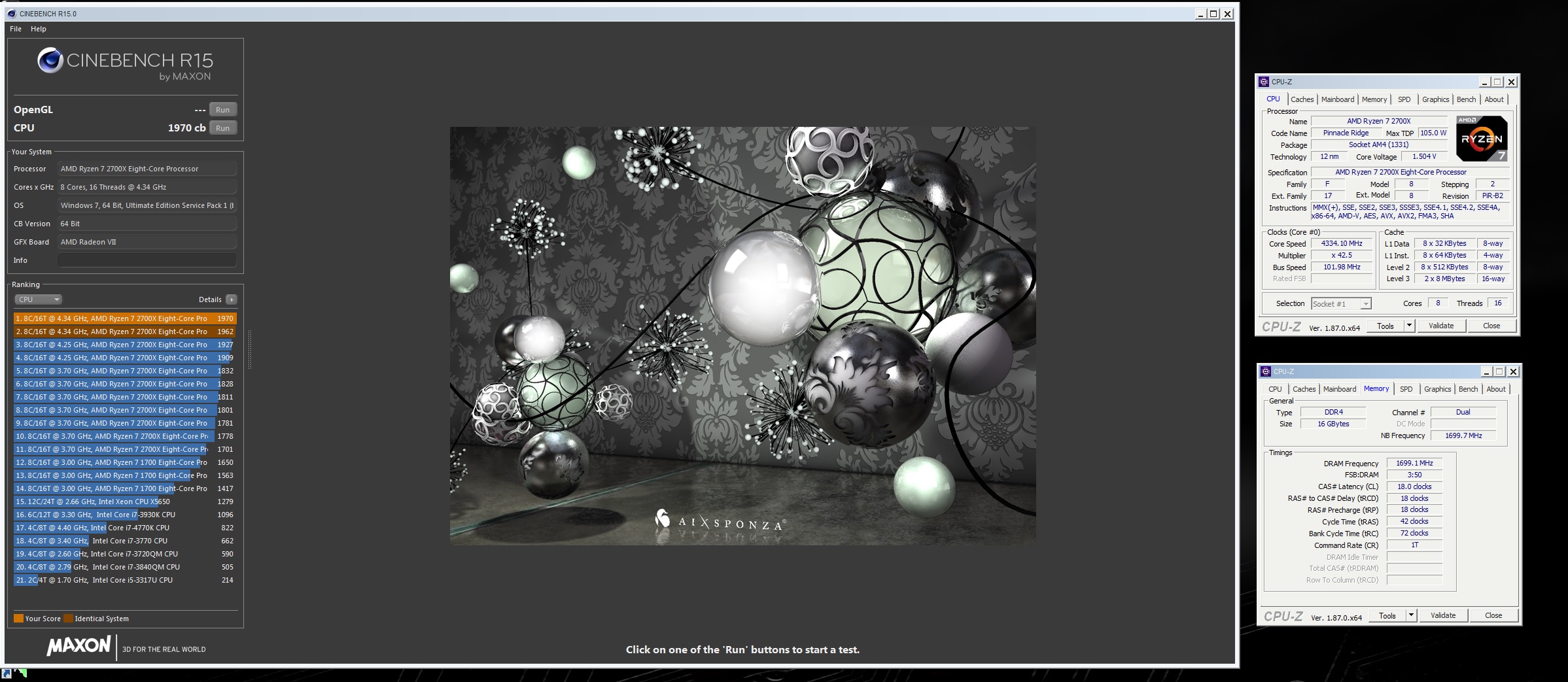Run the OpenGL benchmark
The height and width of the screenshot is (682, 1568).
click(x=222, y=110)
